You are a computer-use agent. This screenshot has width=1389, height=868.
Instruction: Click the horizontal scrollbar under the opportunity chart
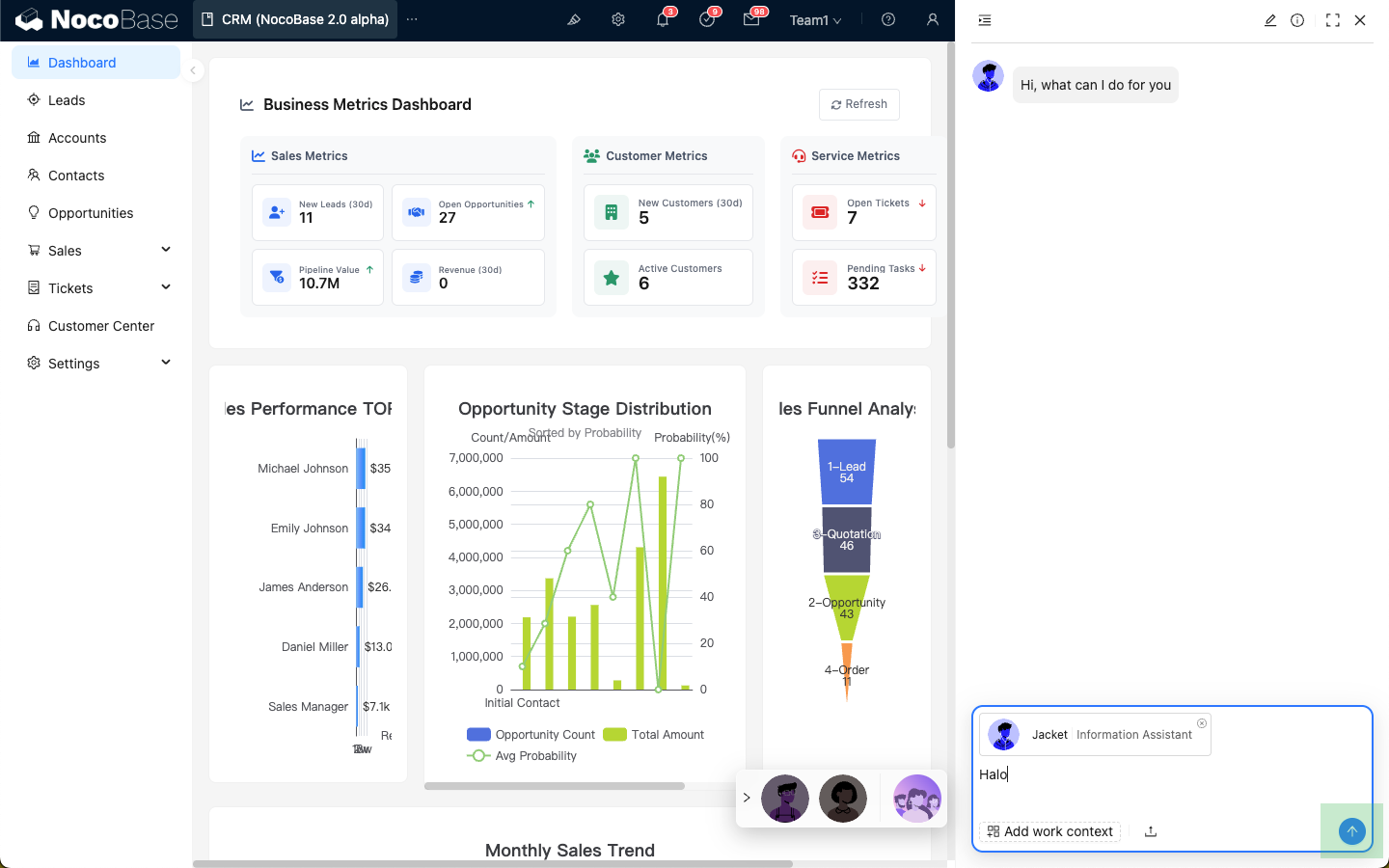click(555, 786)
